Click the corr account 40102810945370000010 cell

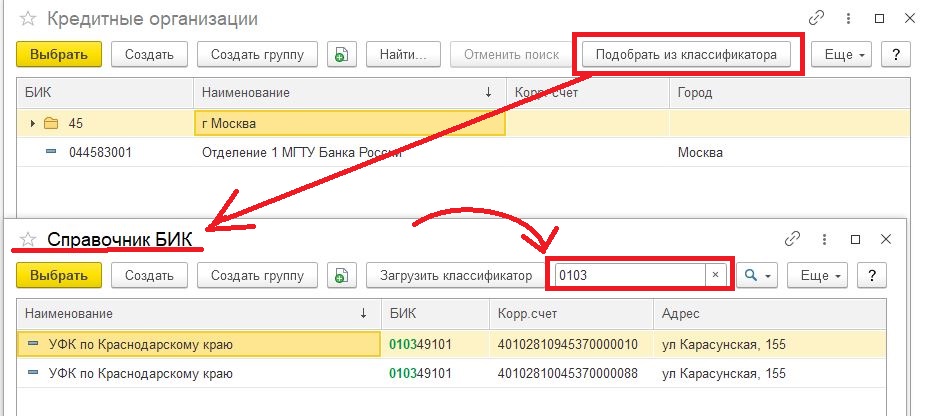click(x=572, y=344)
